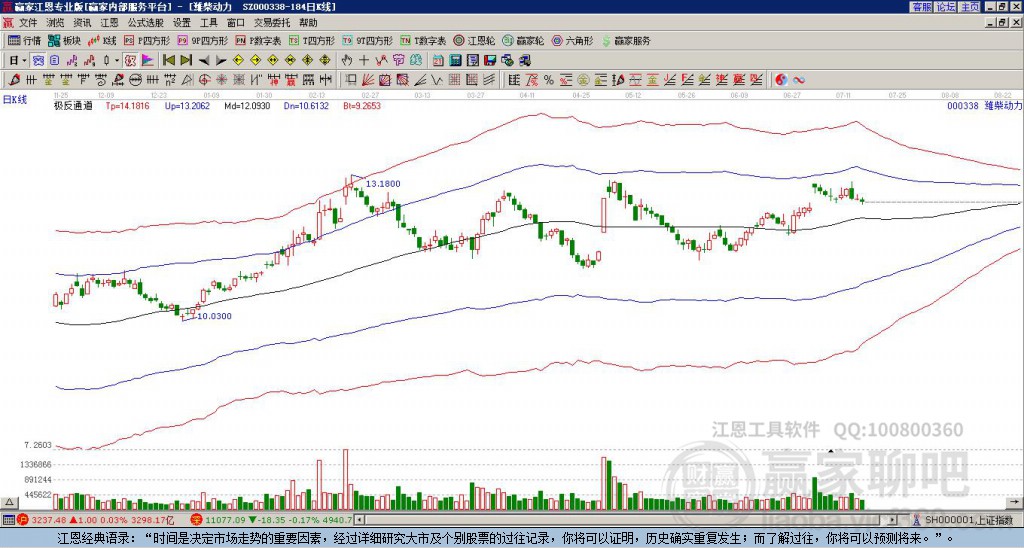1024x548 pixels.
Task: Click the 板块 sector button
Action: pyautogui.click(x=64, y=40)
